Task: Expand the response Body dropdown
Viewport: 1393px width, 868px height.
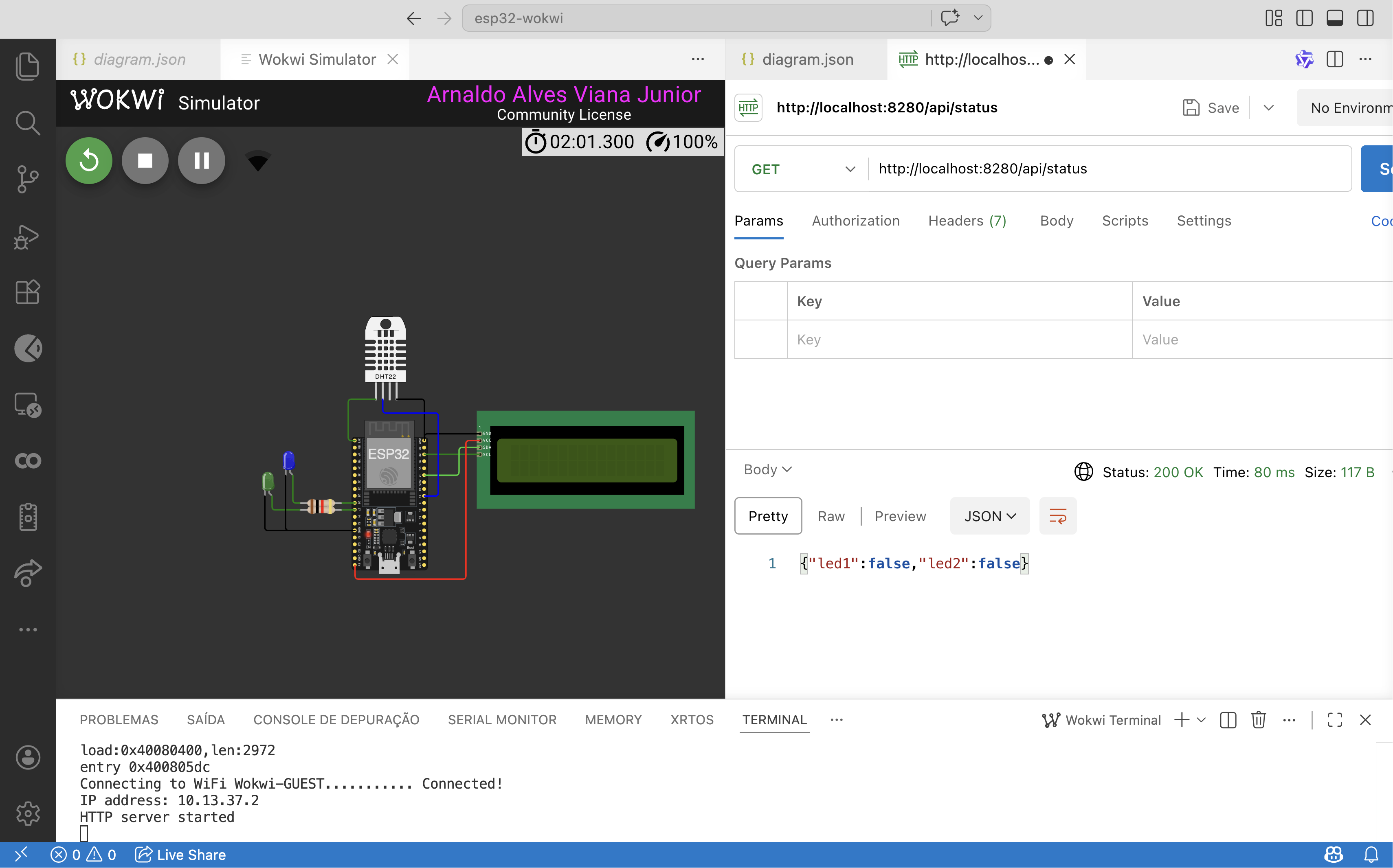Action: pyautogui.click(x=767, y=469)
